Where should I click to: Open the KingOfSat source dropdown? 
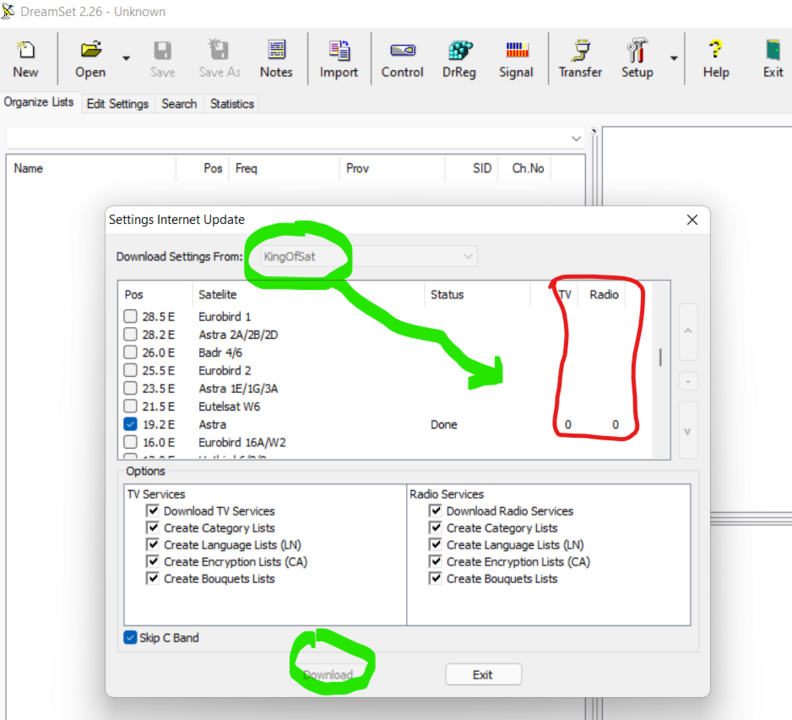point(364,257)
